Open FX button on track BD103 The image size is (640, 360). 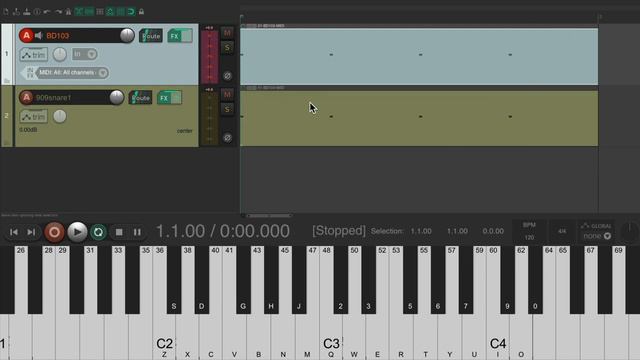(x=174, y=36)
